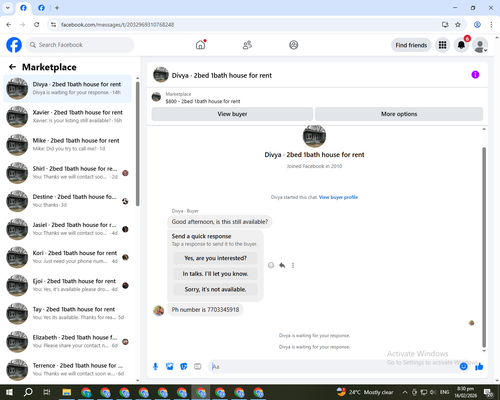Click the Facebook logo icon
The height and width of the screenshot is (400, 500).
pos(14,45)
